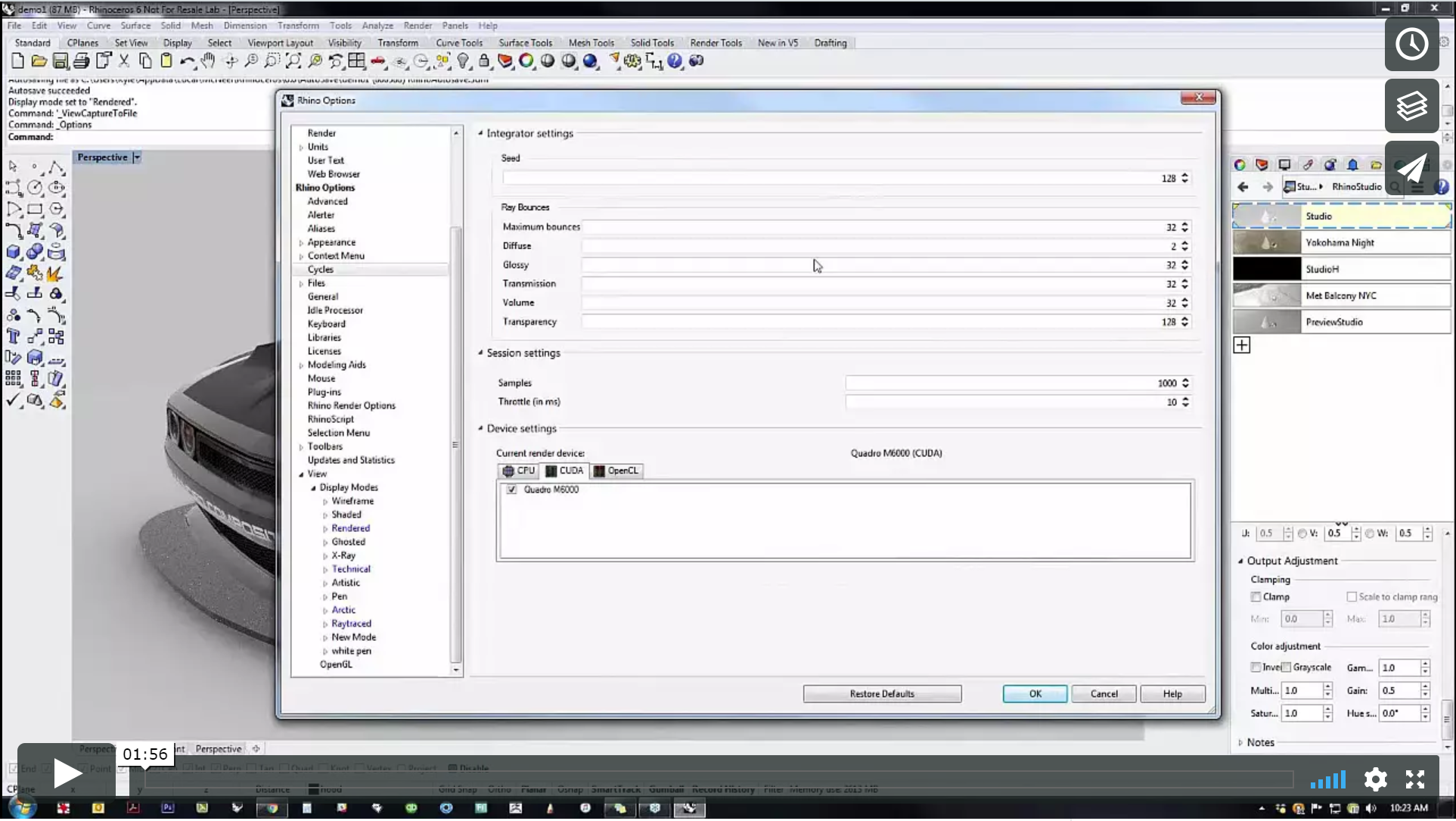Select the Boolean union spheres tool
1456x821 pixels.
(x=35, y=252)
